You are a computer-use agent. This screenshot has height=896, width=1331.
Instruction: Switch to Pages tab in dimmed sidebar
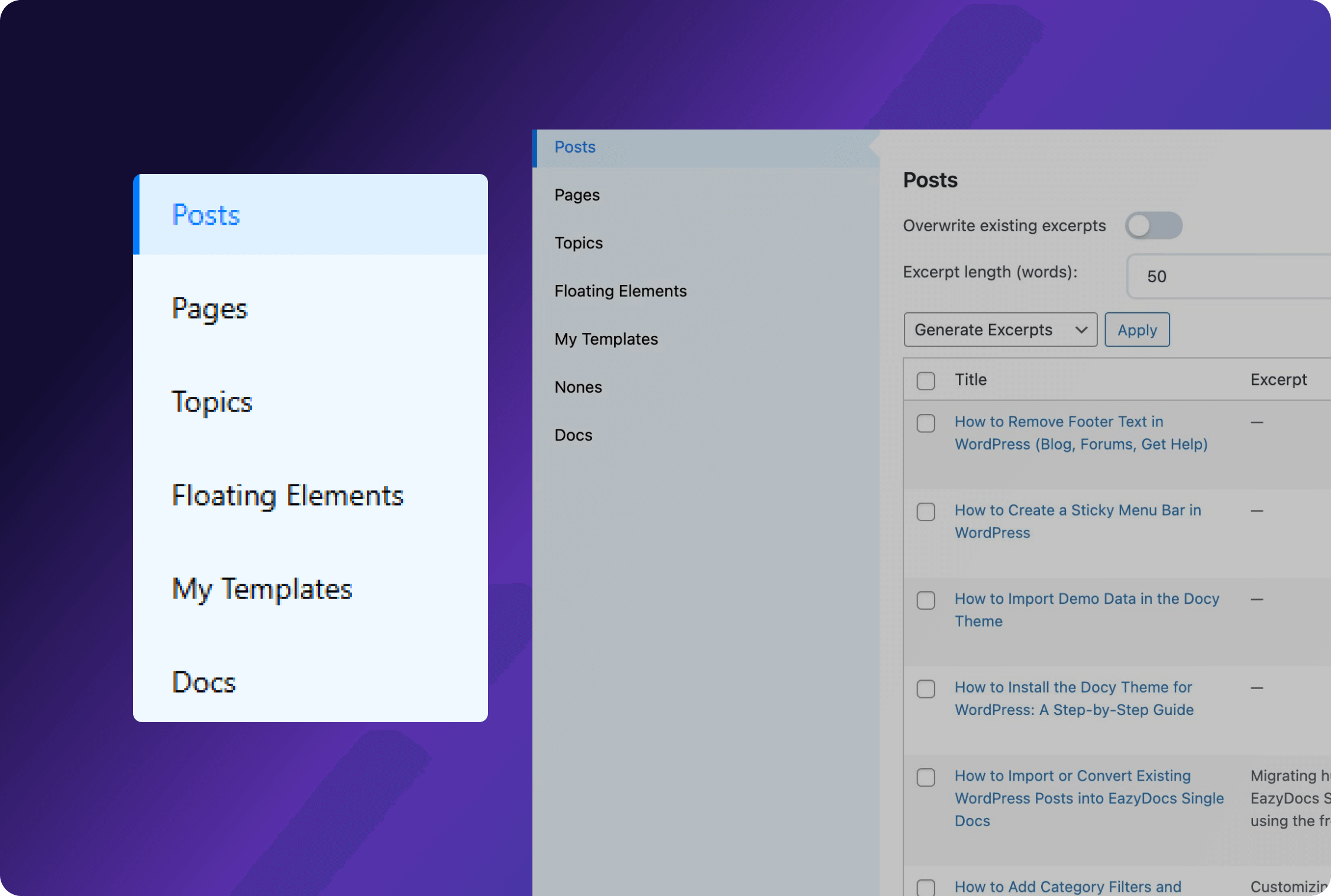577,195
